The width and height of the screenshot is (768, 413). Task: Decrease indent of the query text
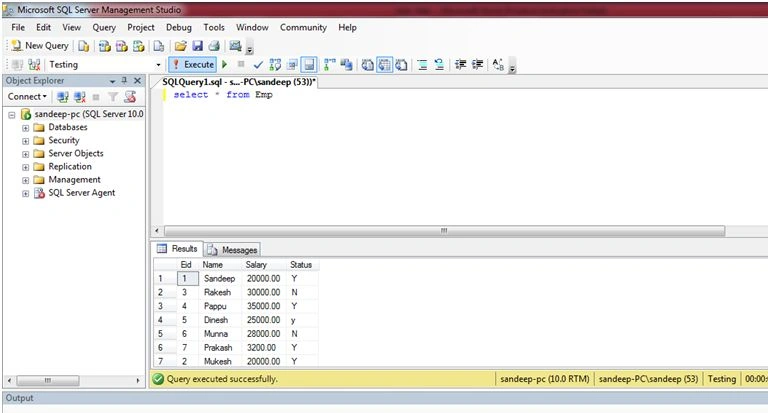coord(460,65)
